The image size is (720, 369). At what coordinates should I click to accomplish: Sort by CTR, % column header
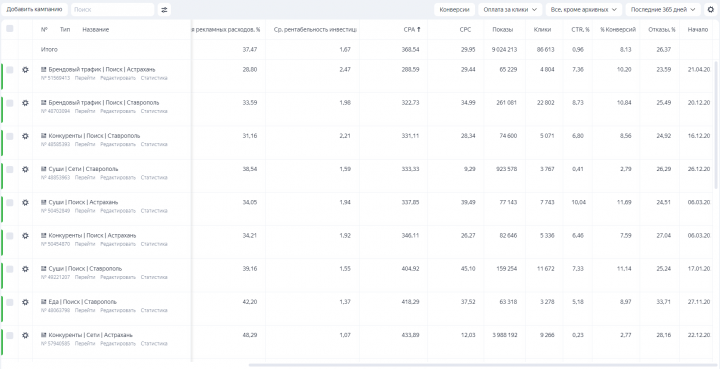click(581, 29)
